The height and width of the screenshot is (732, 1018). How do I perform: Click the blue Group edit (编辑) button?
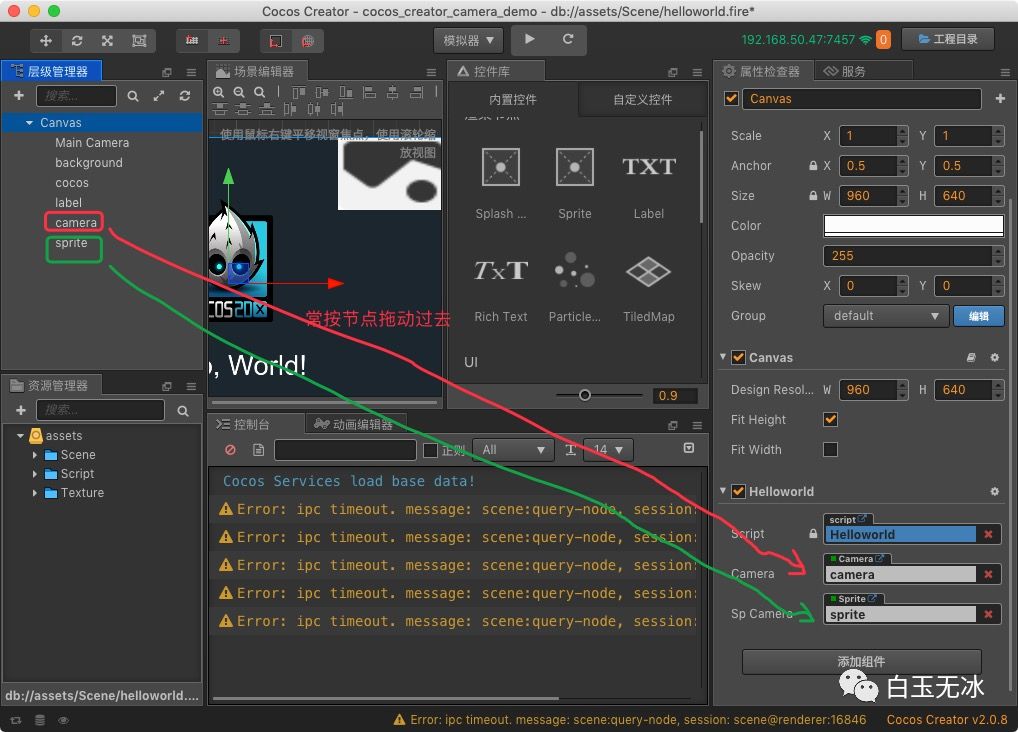point(978,316)
